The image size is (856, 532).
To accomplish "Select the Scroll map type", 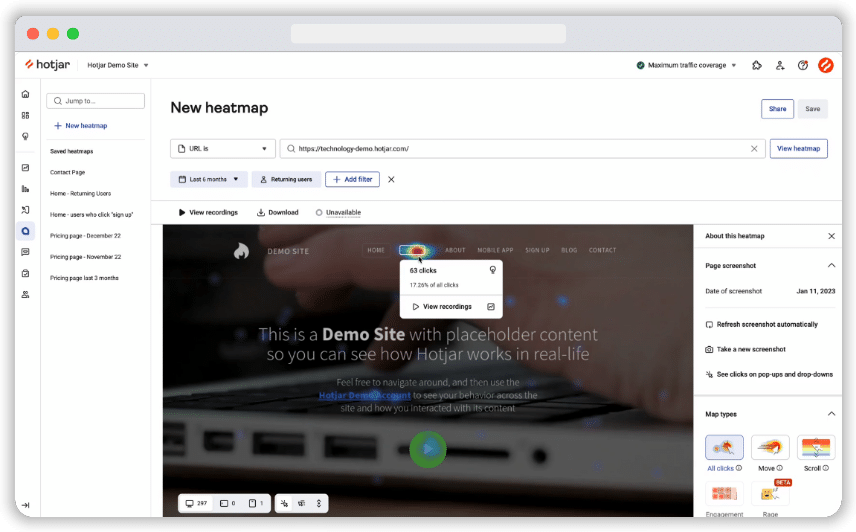I will (x=817, y=447).
